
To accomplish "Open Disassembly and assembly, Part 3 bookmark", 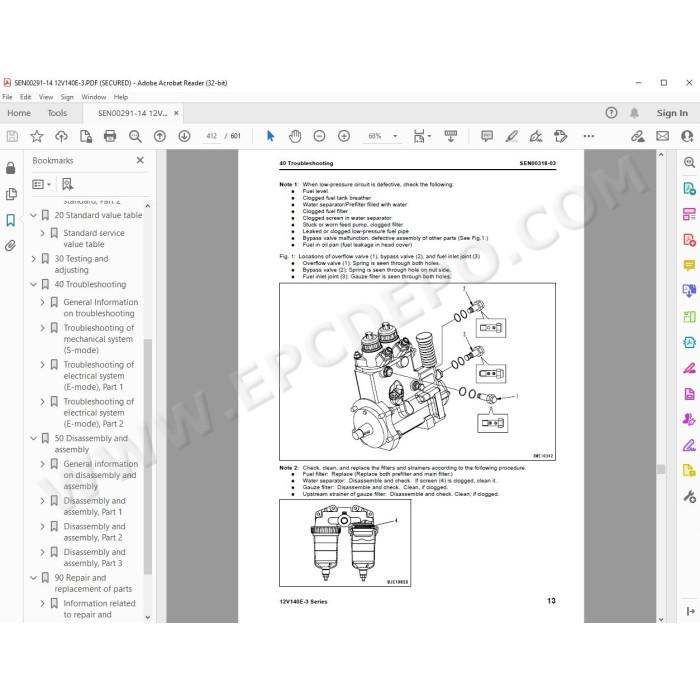I will [94, 558].
